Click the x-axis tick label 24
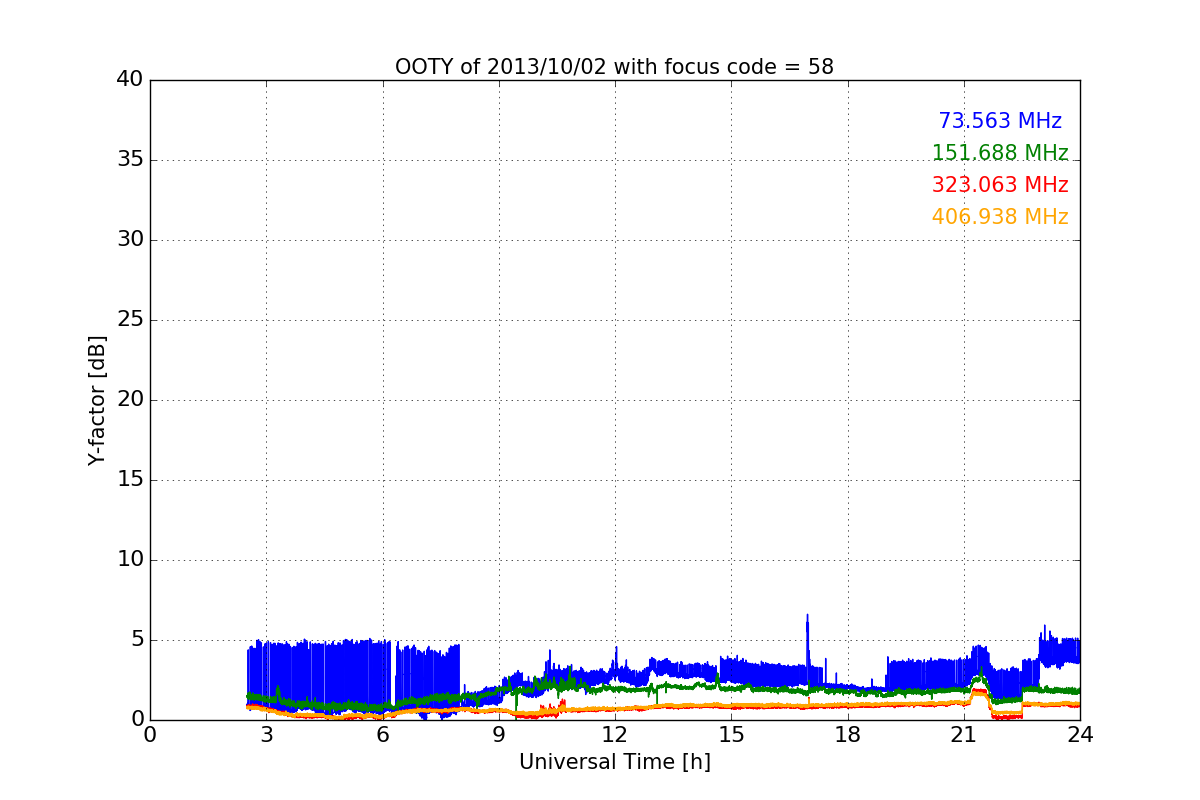This screenshot has height=800, width=1200. [1080, 735]
